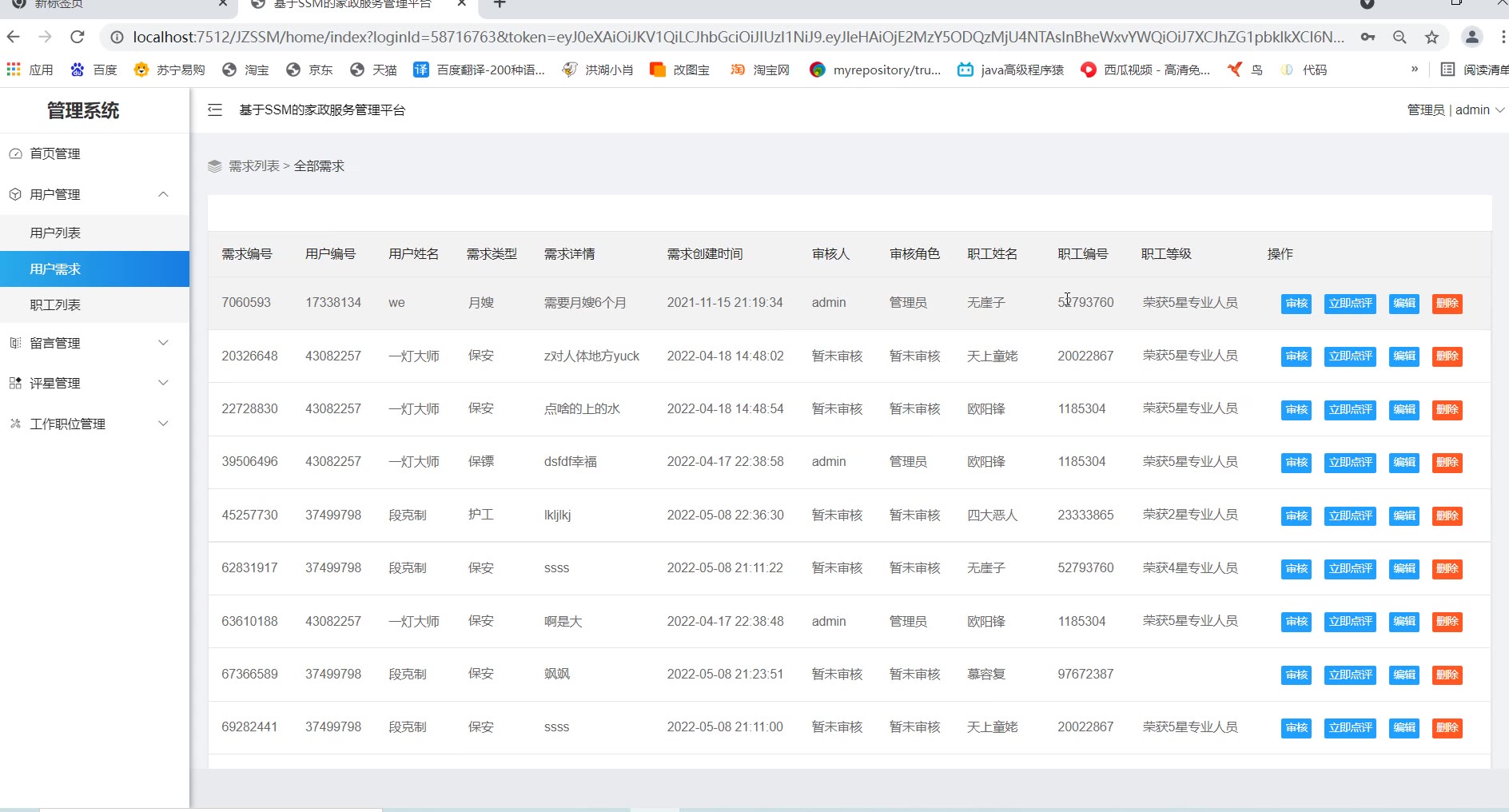1509x812 pixels.
Task: Open browser zoom magnifier icon
Action: (1400, 37)
